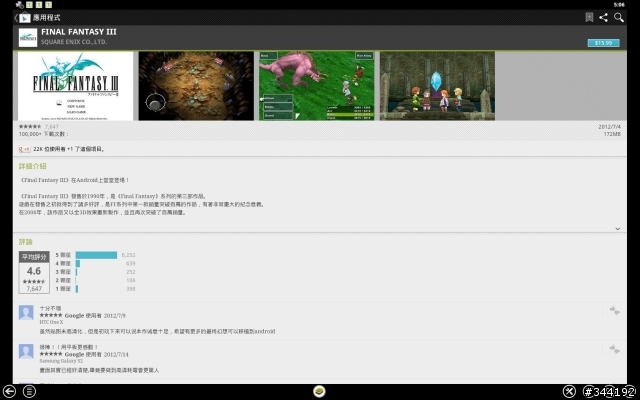Select the 1-star rating bar with 398
640x400 pixels.
point(77,289)
